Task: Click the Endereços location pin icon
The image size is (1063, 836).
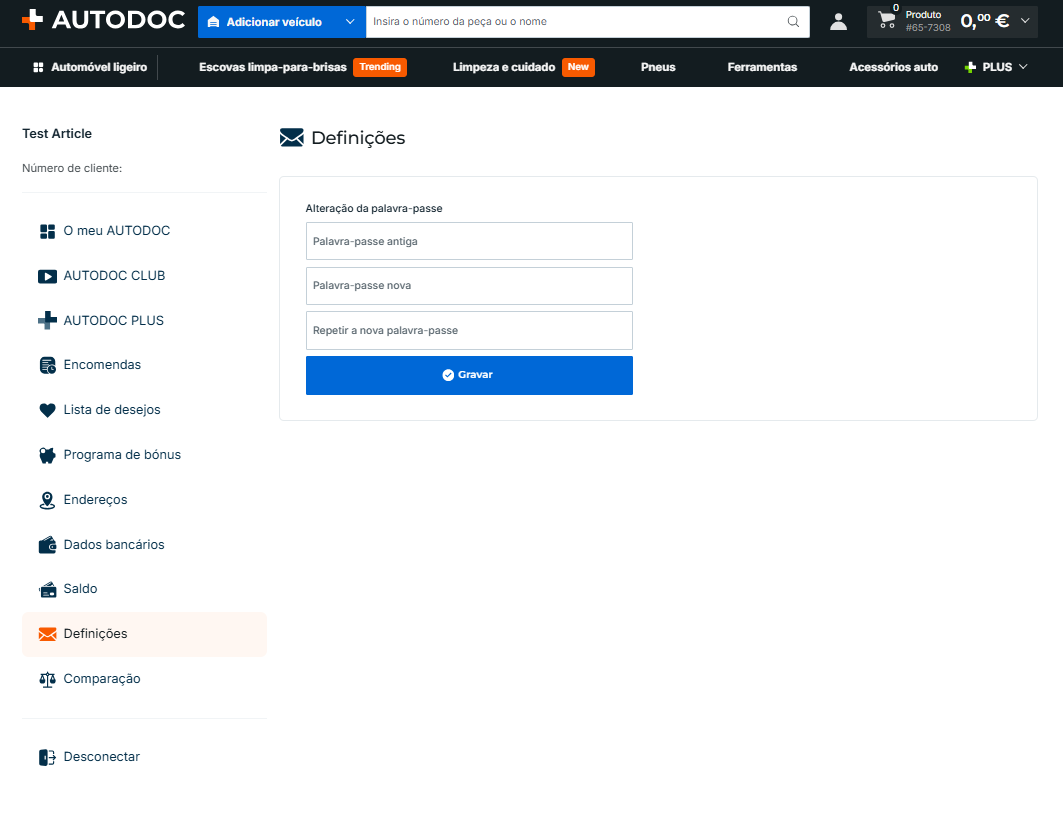Action: pyautogui.click(x=47, y=500)
